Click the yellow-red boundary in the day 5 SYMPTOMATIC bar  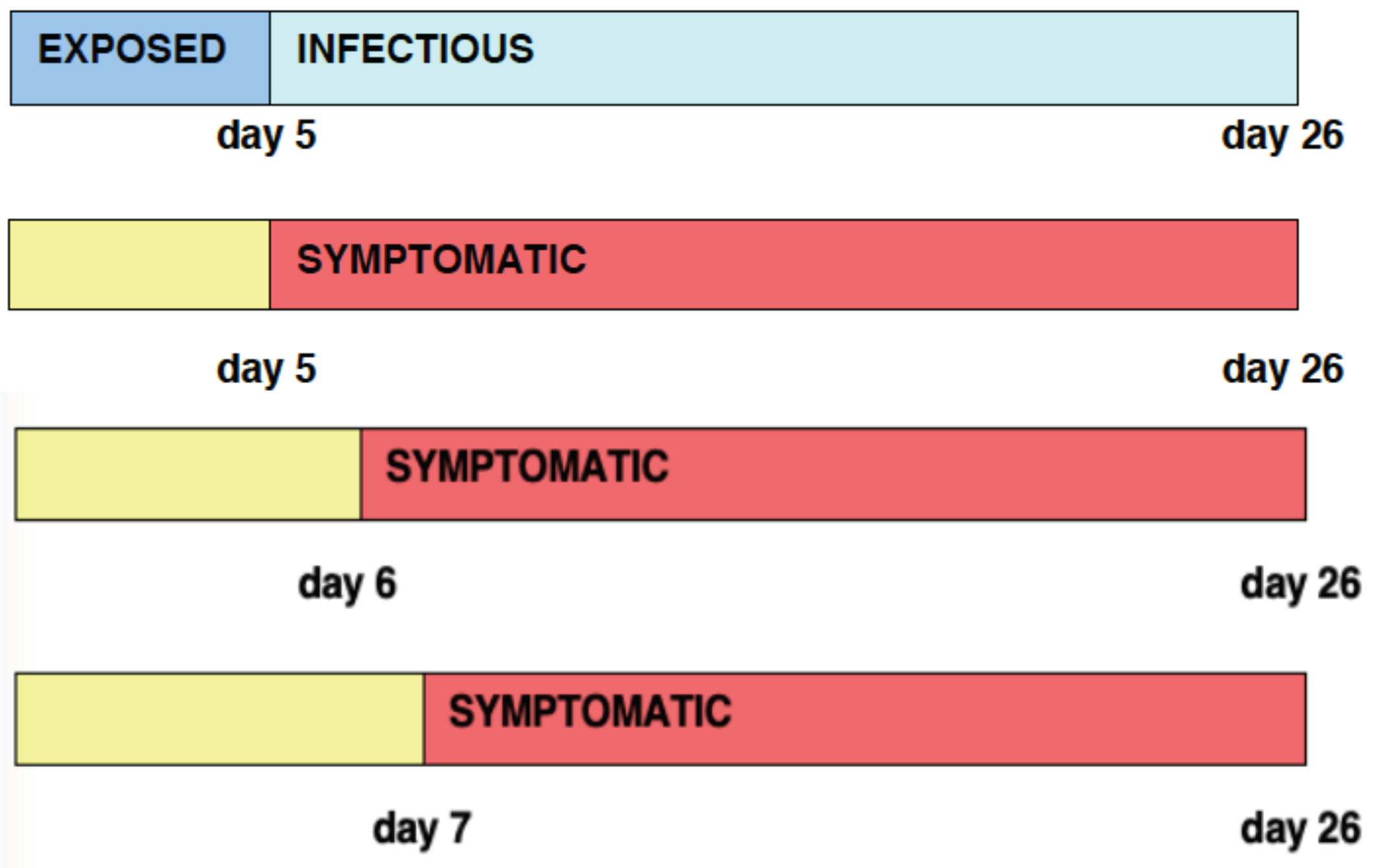270,265
